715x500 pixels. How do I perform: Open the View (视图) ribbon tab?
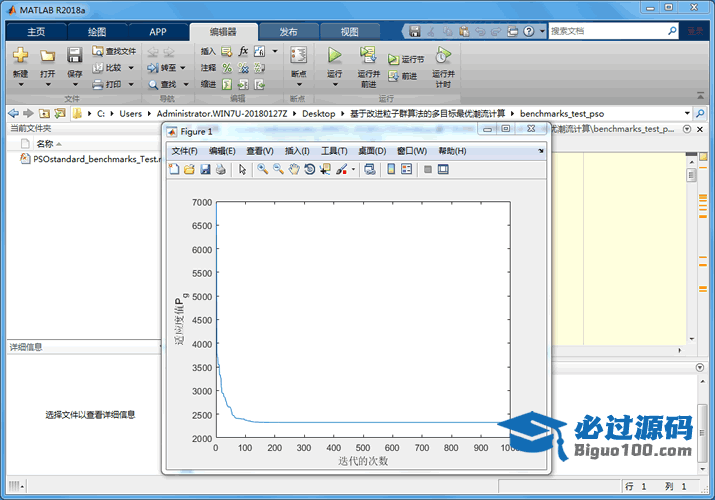click(350, 32)
